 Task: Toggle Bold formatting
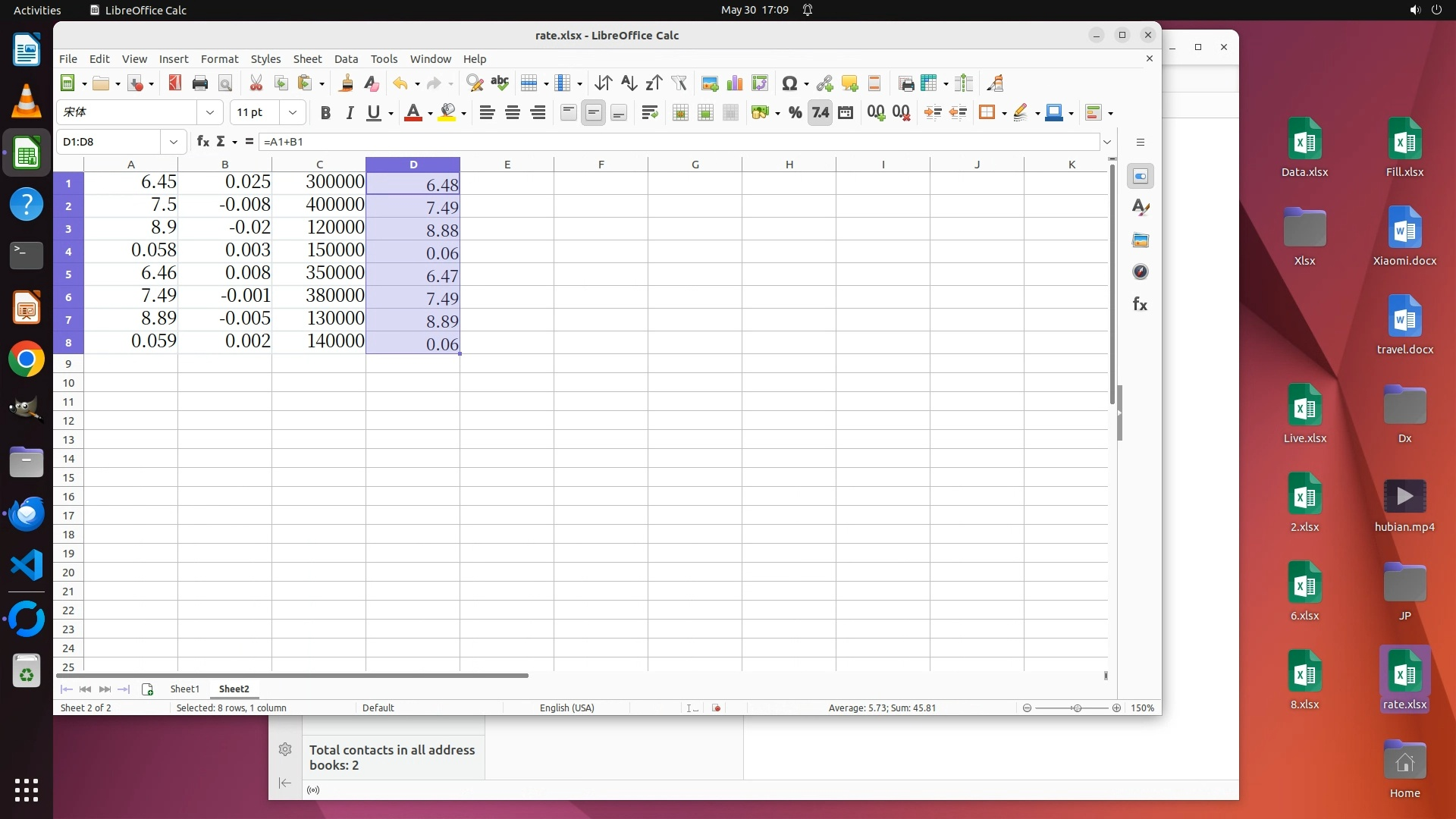tap(325, 113)
